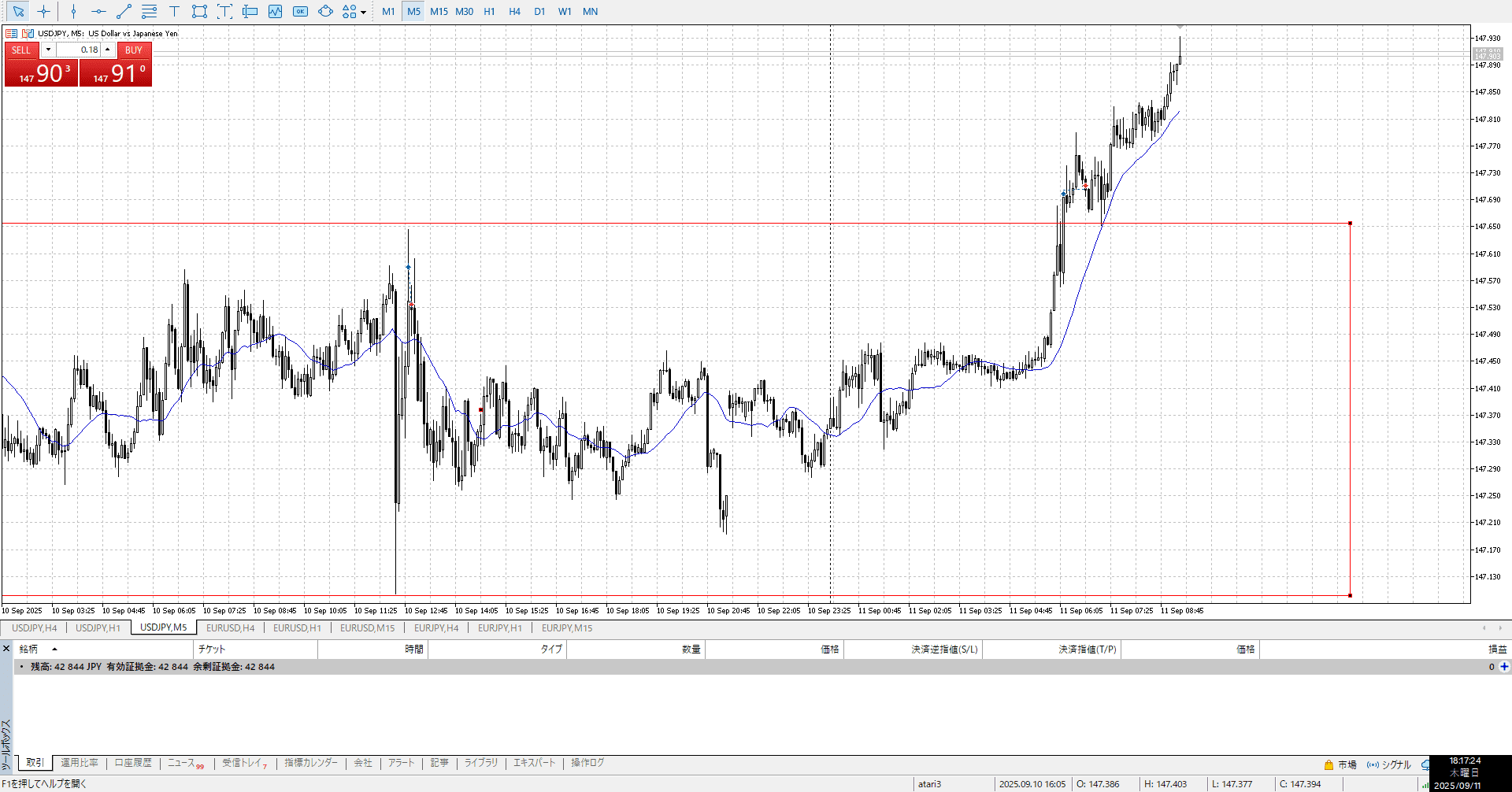Toggle the H4 timeframe button

514,12
